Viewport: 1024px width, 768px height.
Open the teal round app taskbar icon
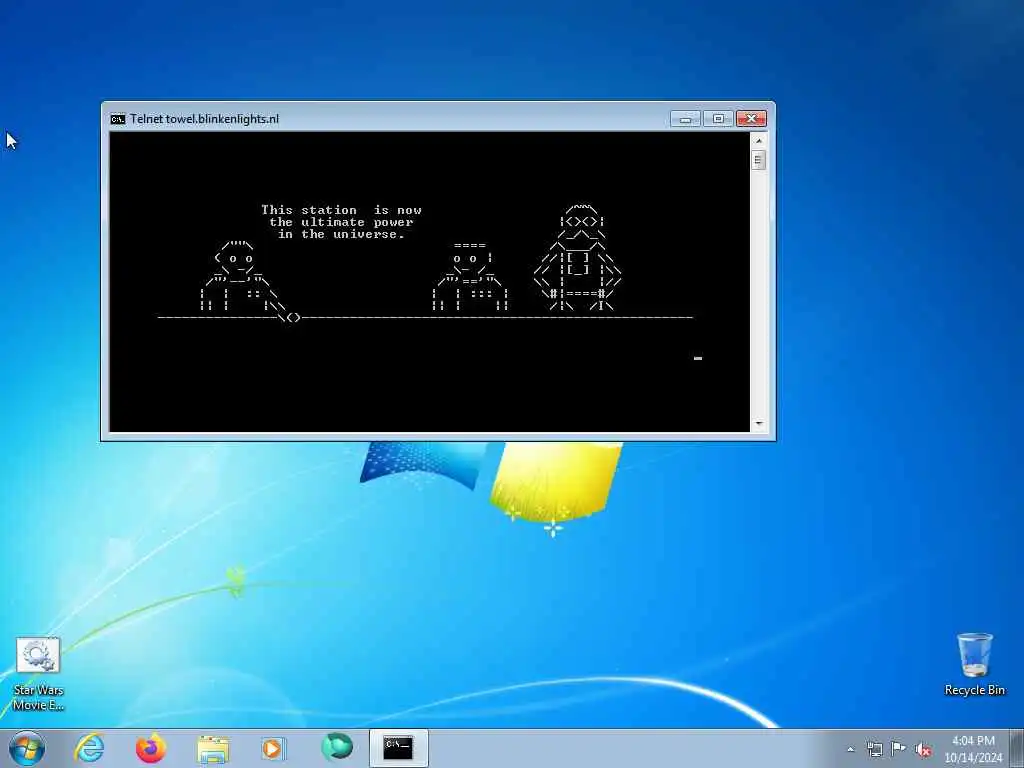[x=337, y=747]
